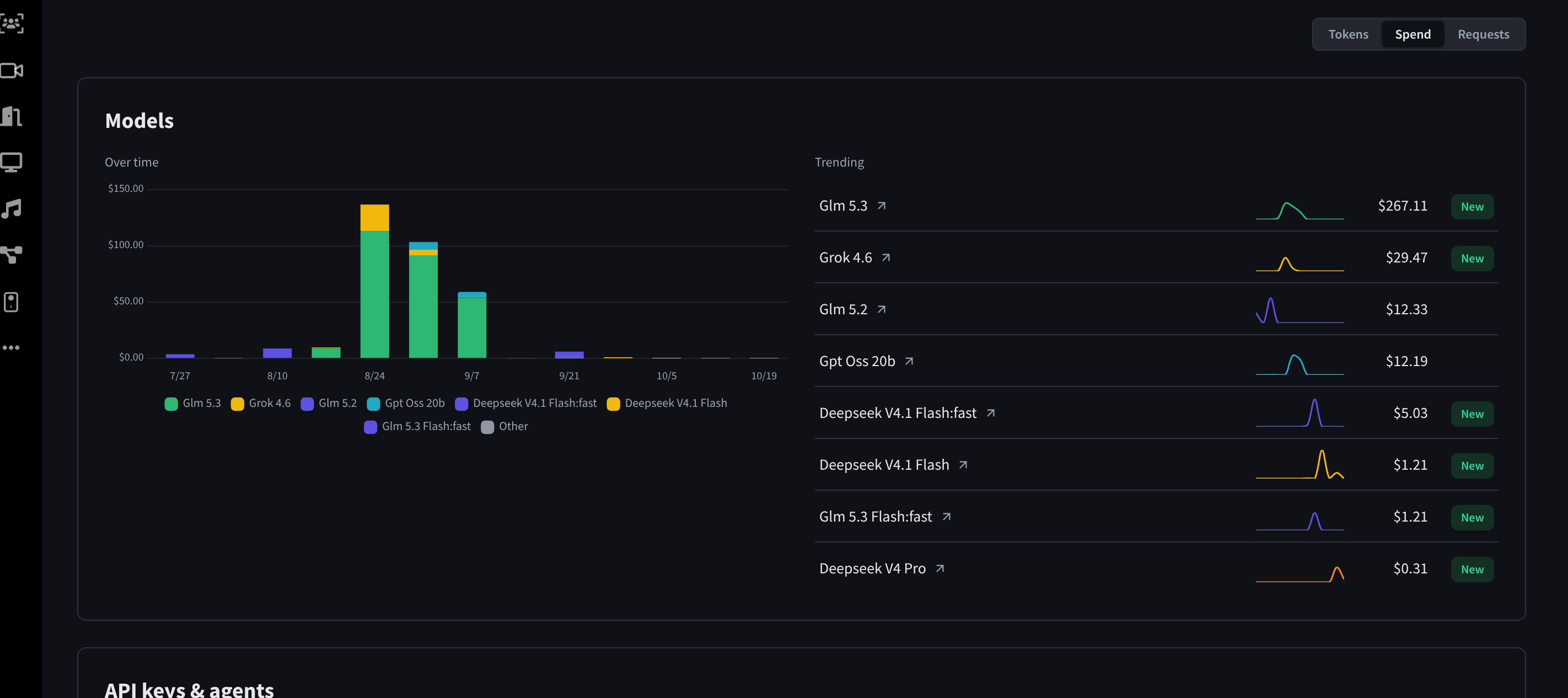Switch to the Tokens tab
Viewport: 1568px width, 698px height.
1347,34
